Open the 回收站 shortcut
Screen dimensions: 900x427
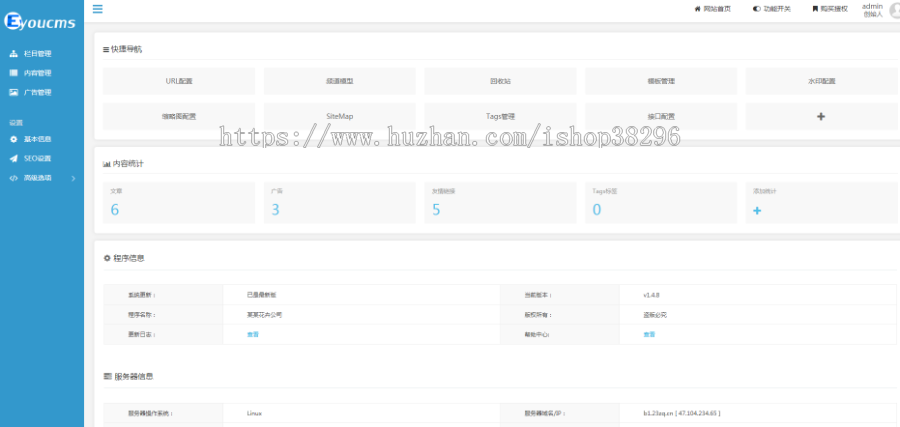pos(500,81)
